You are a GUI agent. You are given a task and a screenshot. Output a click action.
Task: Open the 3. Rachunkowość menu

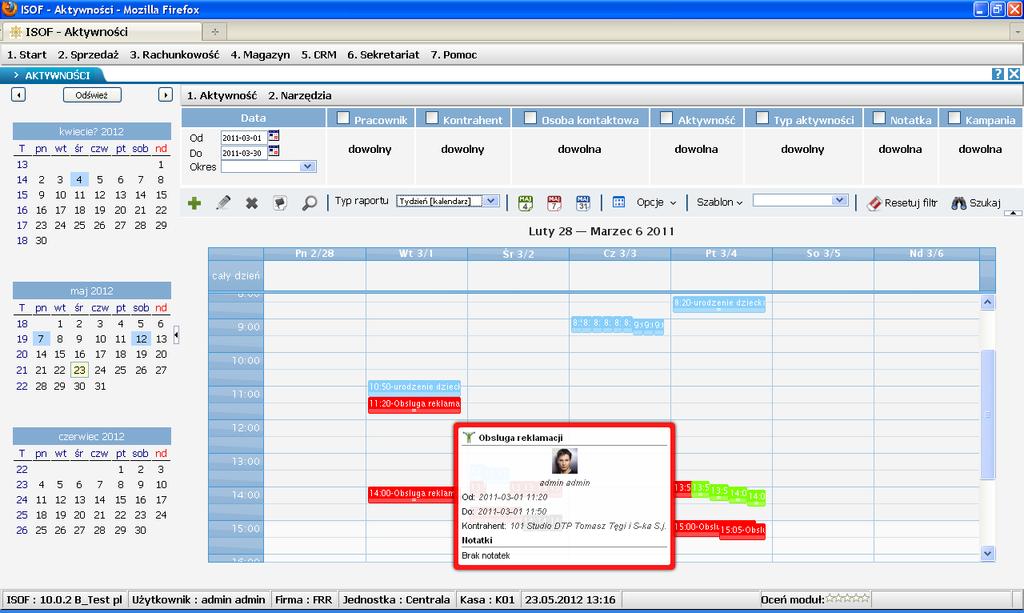click(x=174, y=55)
